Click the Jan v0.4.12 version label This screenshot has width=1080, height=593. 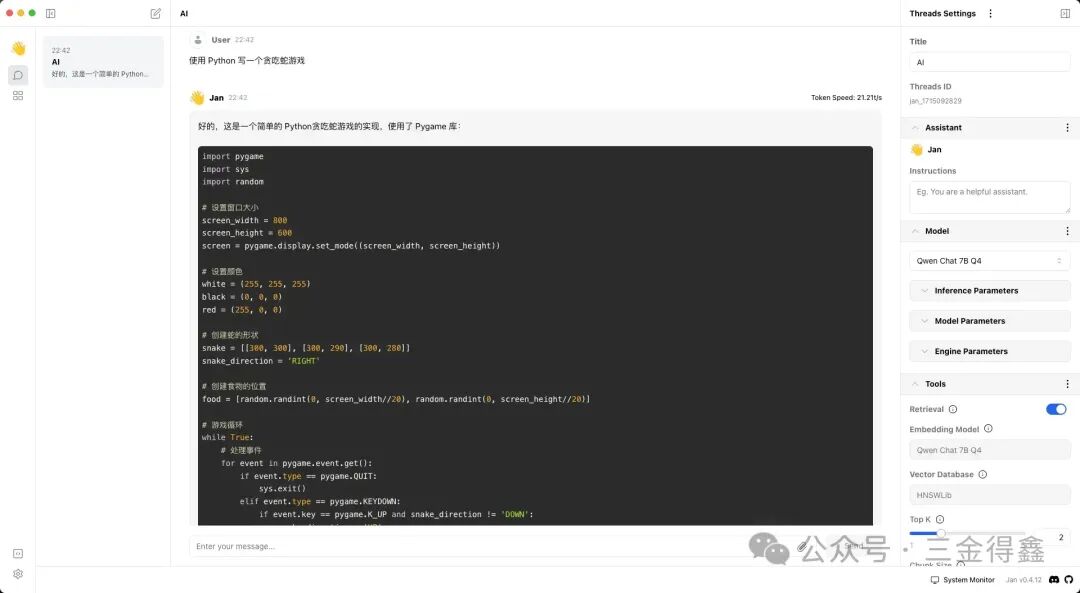pos(1024,580)
